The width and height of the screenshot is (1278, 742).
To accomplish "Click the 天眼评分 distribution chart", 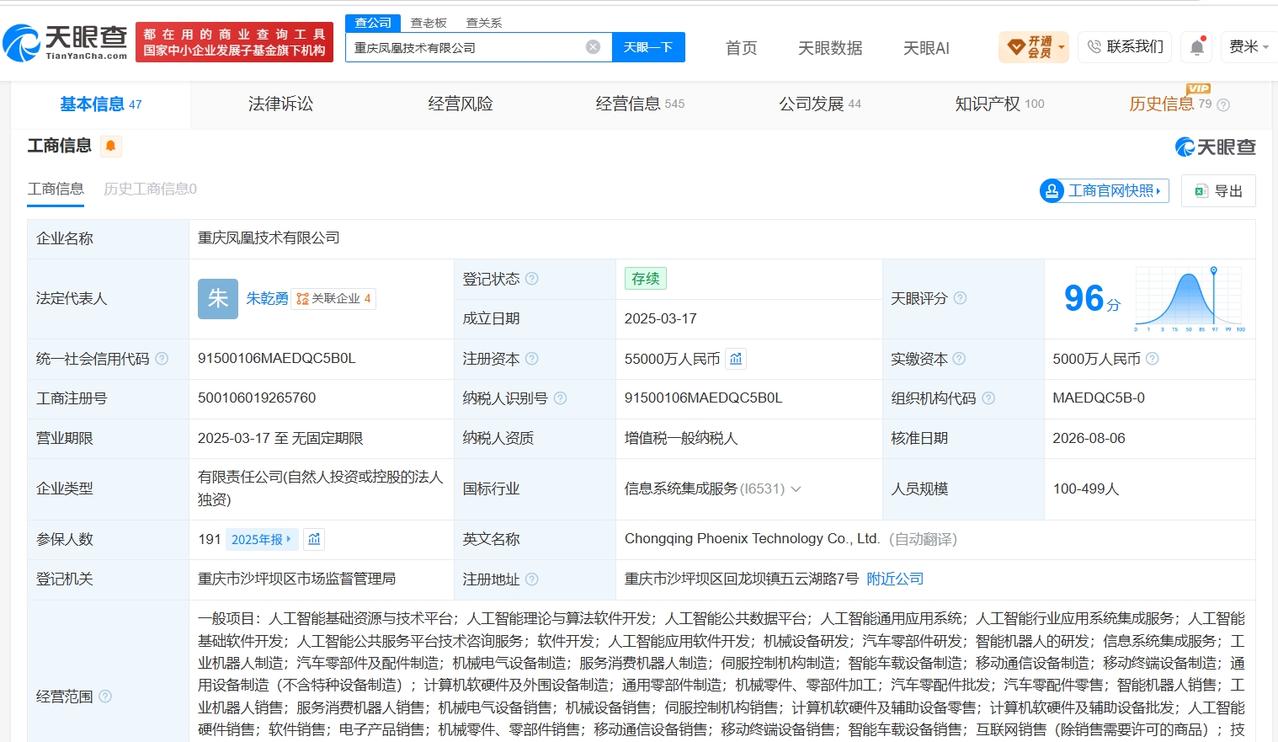I will point(1188,299).
